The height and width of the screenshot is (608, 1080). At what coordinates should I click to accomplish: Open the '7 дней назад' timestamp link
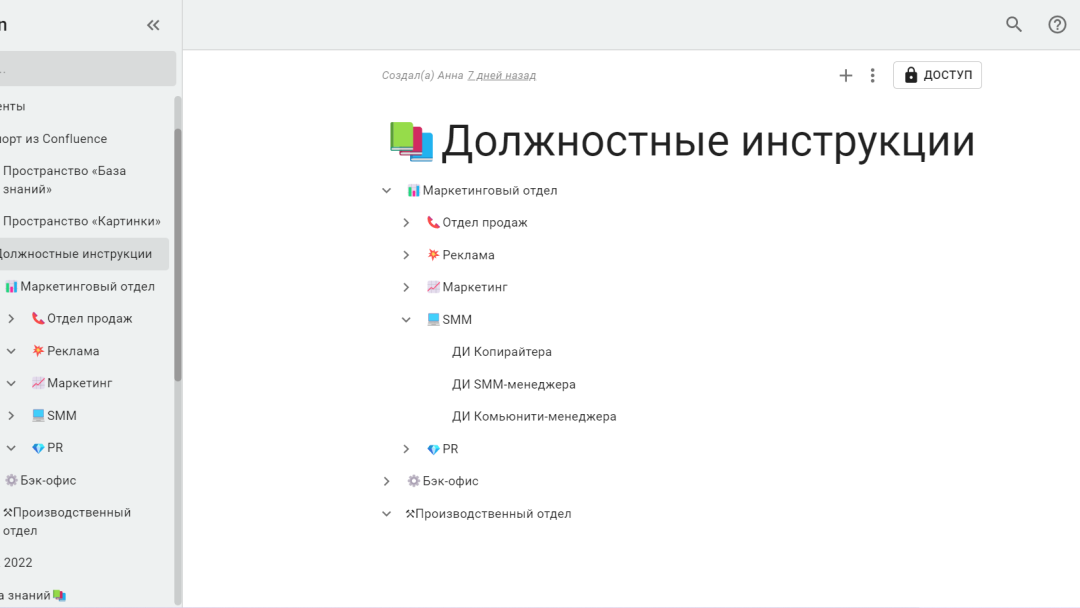(x=501, y=75)
